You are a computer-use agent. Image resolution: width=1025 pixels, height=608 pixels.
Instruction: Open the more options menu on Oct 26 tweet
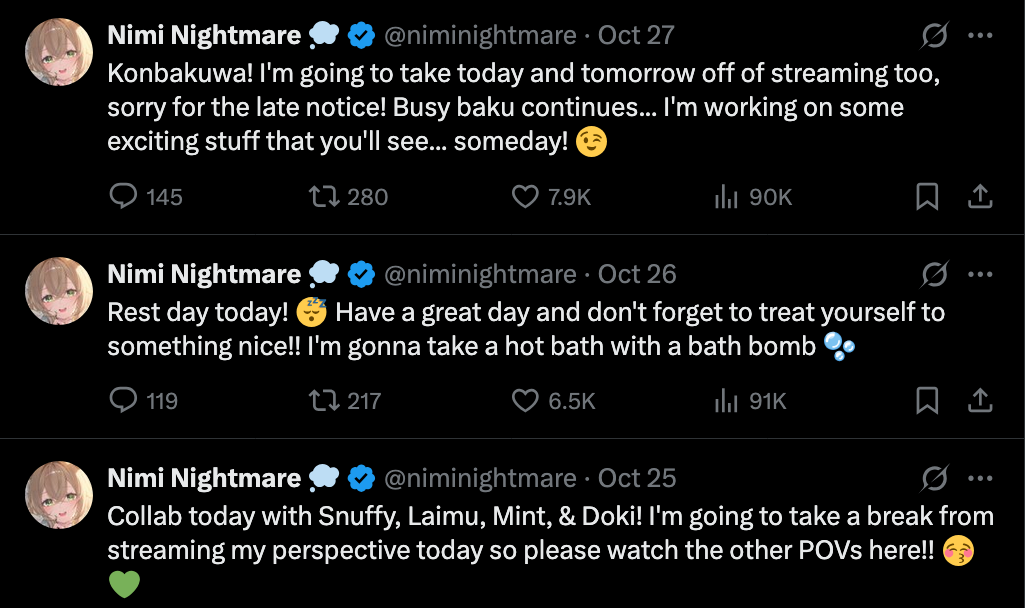(981, 275)
